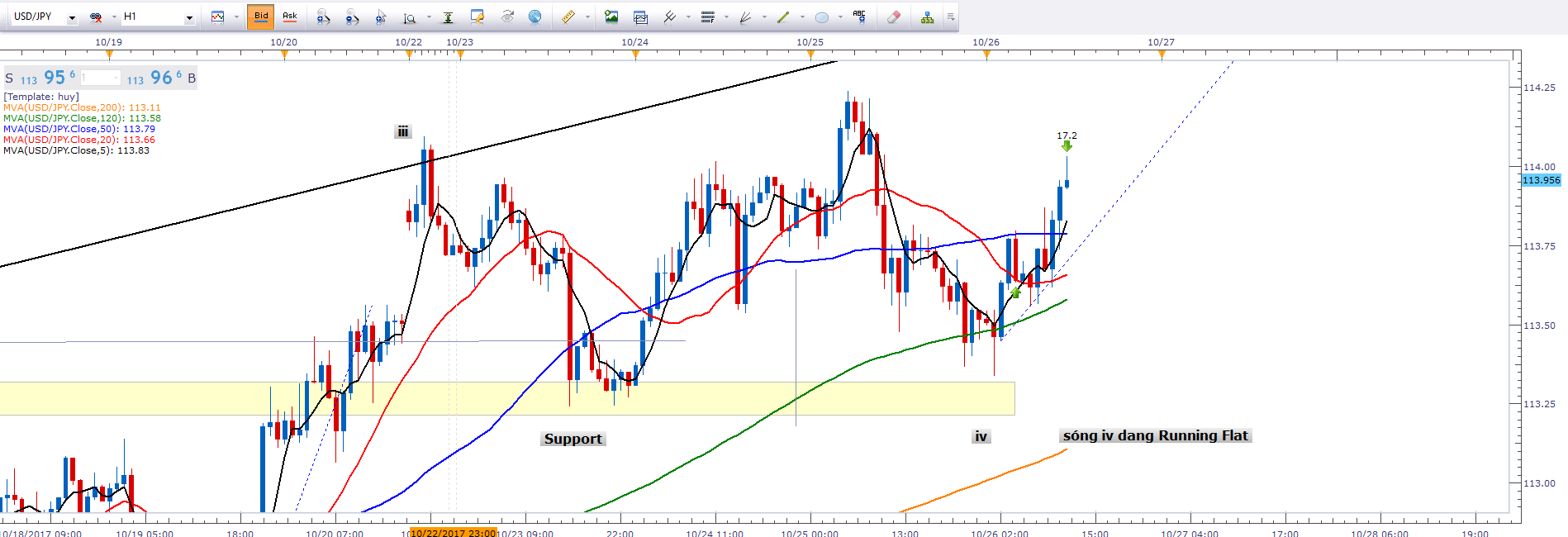This screenshot has height=537, width=1568.
Task: Click the zoom in magnifier icon
Action: 323,17
